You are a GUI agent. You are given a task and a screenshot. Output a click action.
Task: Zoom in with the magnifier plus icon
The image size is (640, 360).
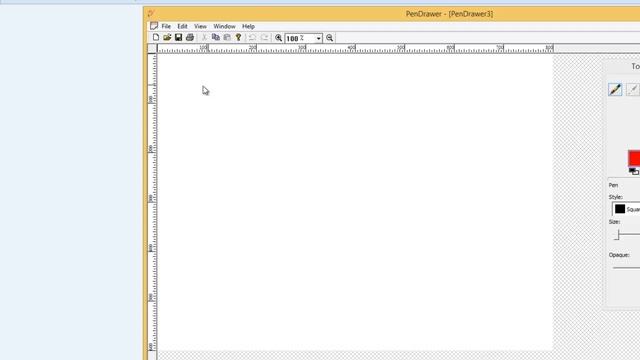pyautogui.click(x=278, y=38)
